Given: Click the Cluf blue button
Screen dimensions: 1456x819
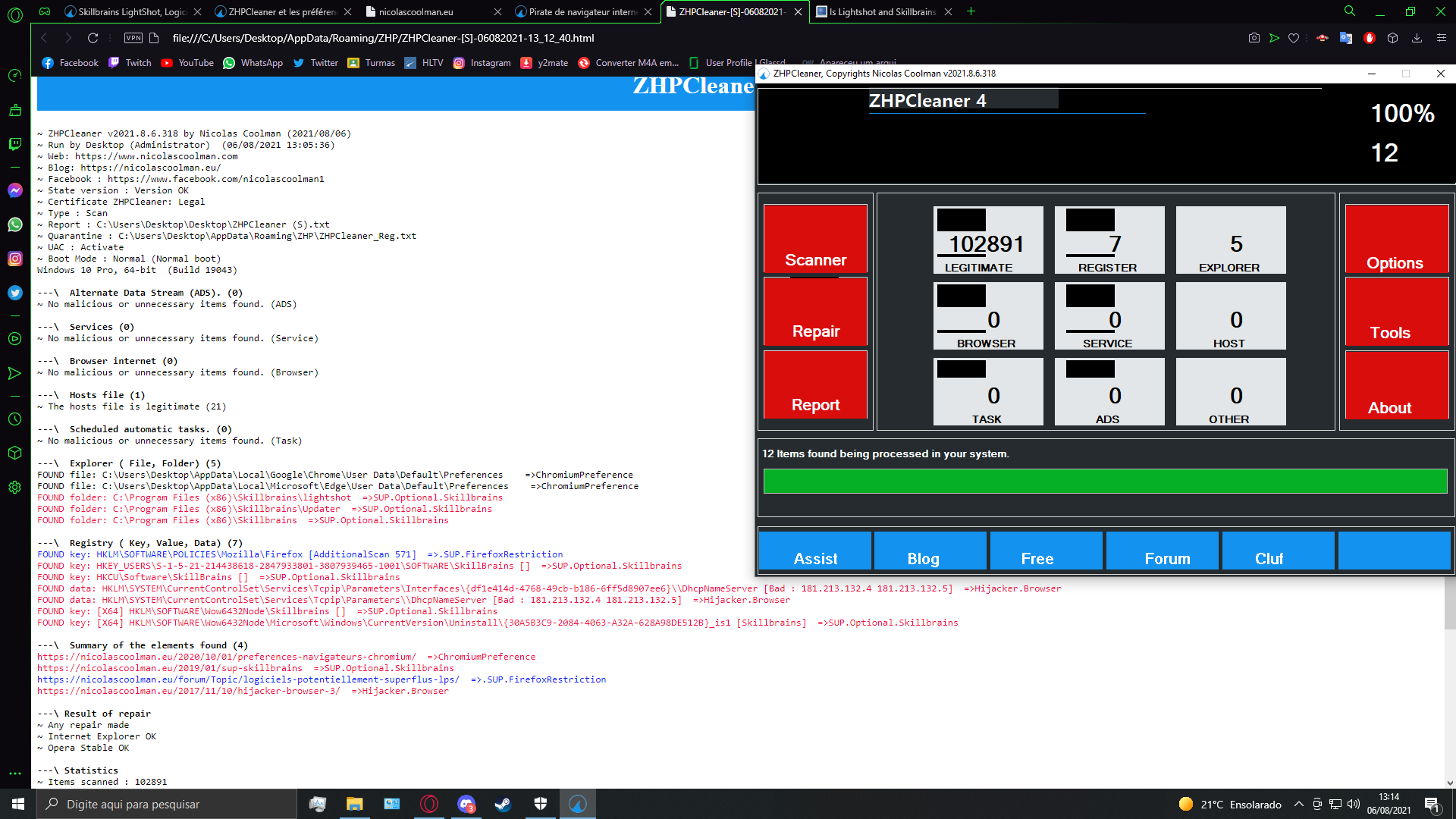Looking at the screenshot, I should click(x=1279, y=551).
